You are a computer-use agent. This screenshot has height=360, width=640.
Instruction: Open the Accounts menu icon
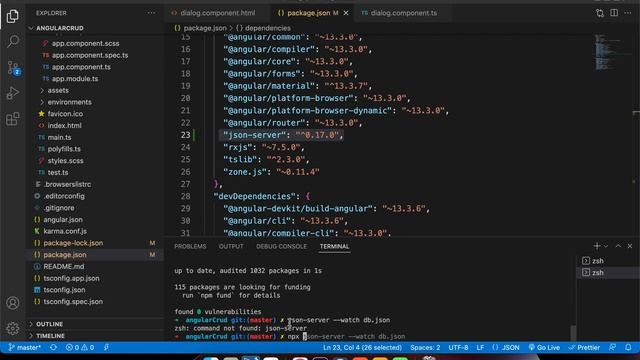point(13,303)
